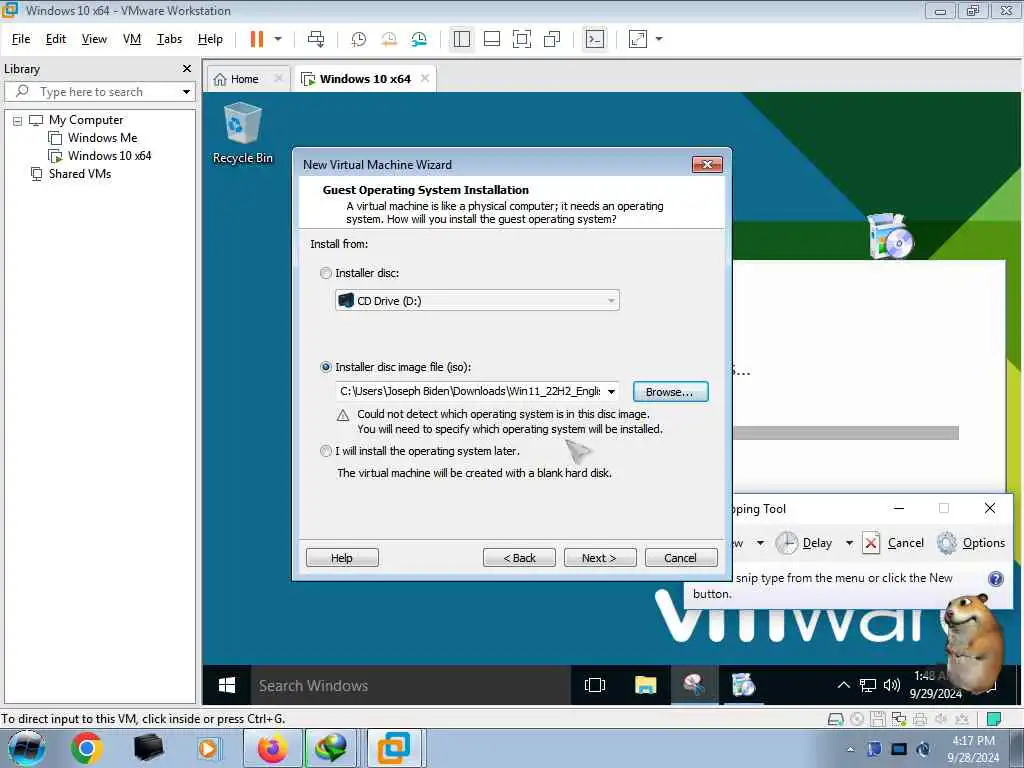Click the Send Ctrl+Alt+Del toolbar icon
Viewport: 1024px width, 768px height.
[x=316, y=39]
